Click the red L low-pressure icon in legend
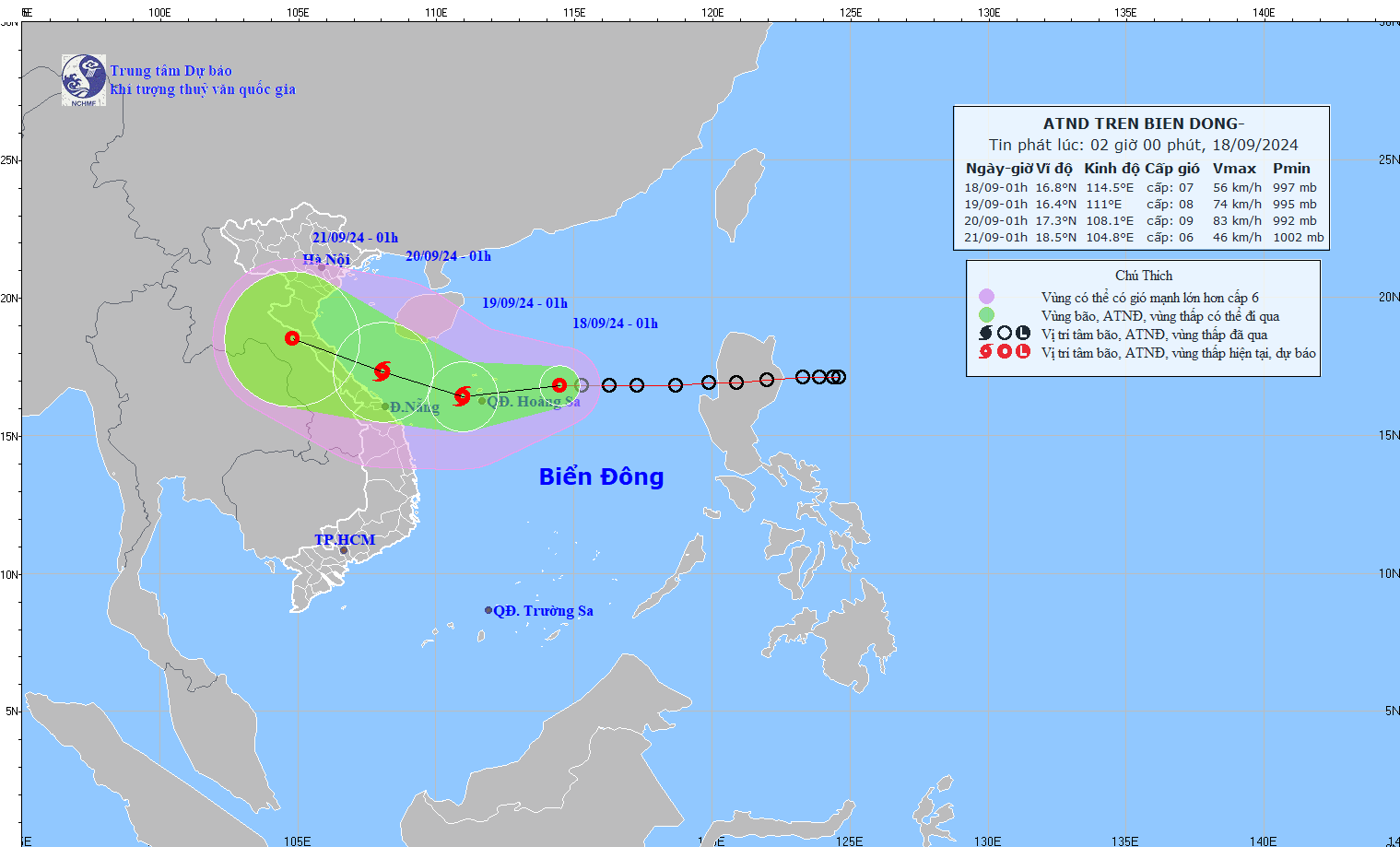1400x847 pixels. coord(1022,351)
